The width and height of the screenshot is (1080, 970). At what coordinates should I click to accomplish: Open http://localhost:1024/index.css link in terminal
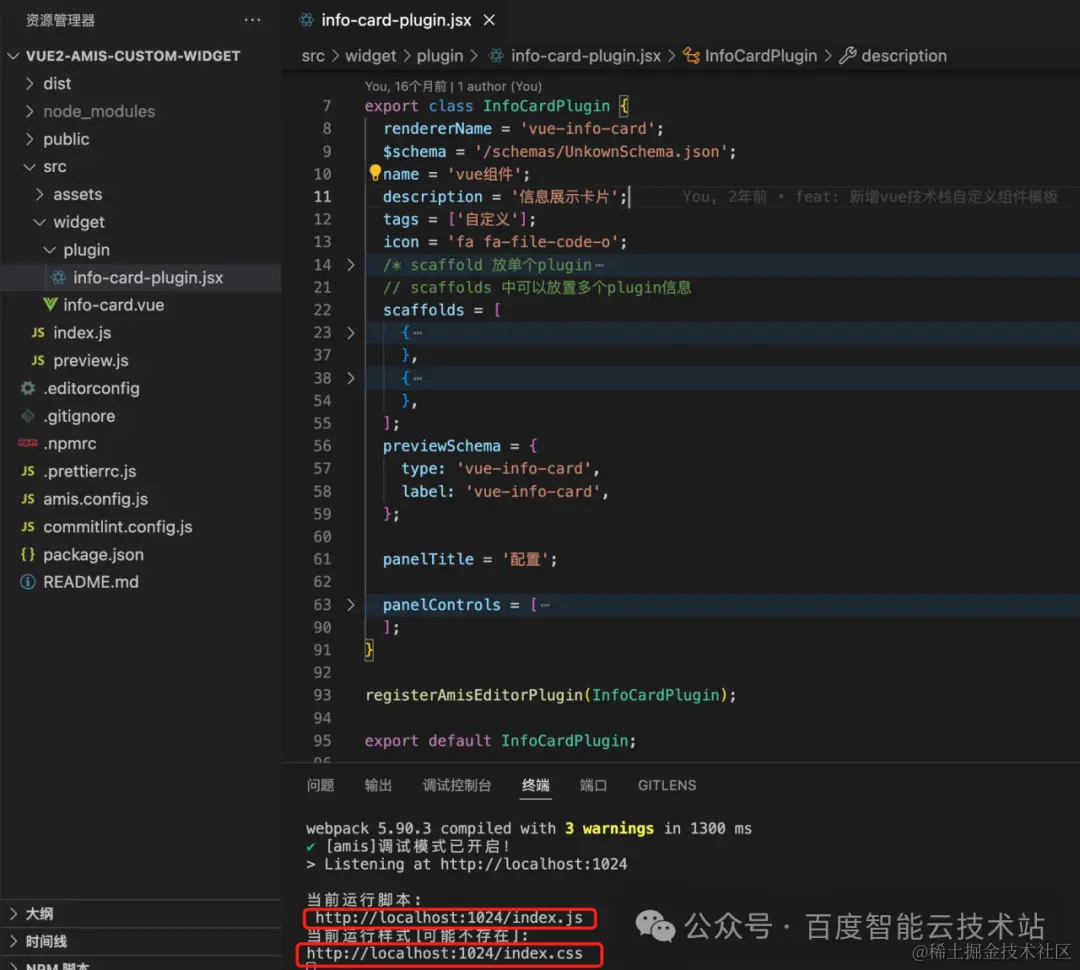(444, 953)
